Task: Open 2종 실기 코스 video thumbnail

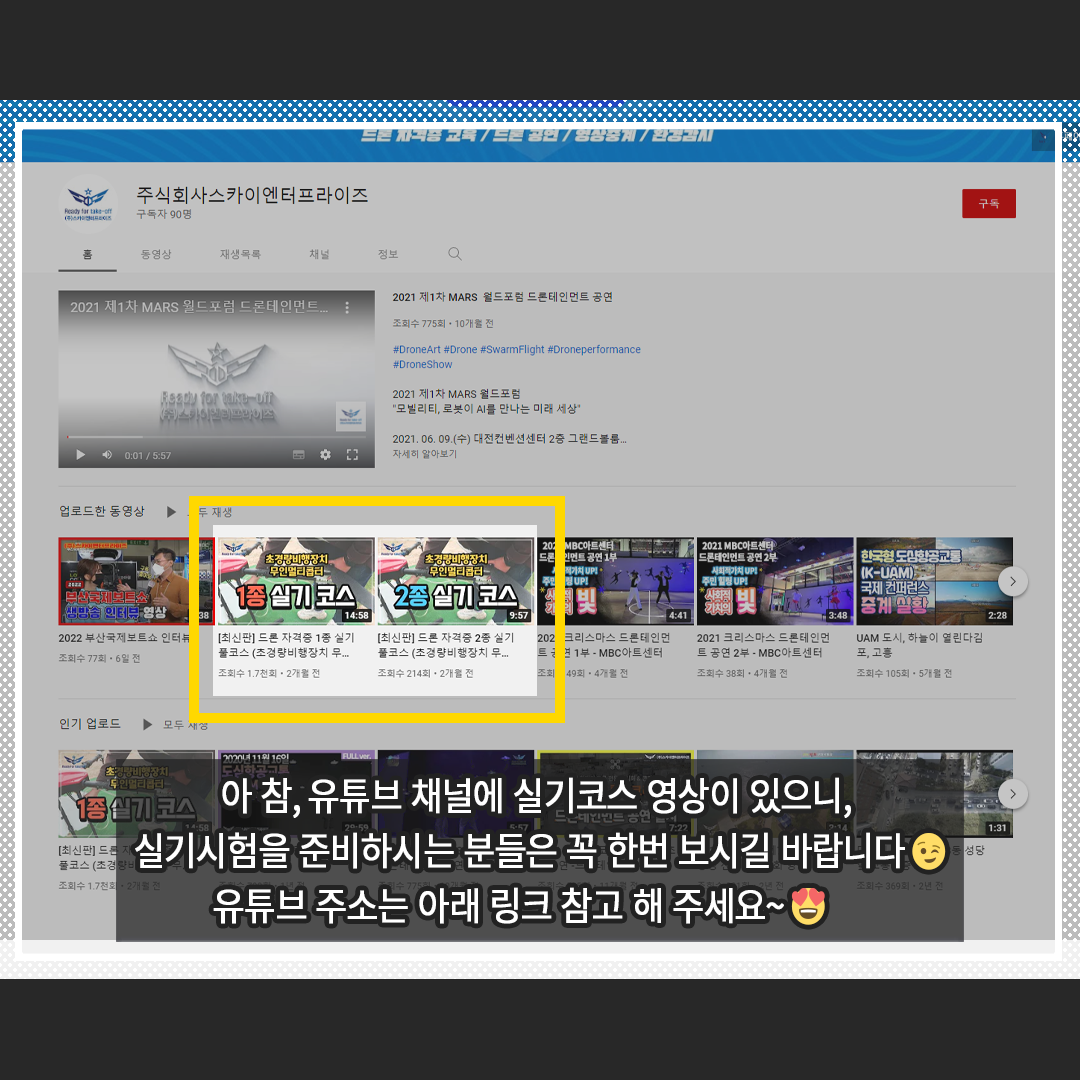Action: [x=455, y=581]
